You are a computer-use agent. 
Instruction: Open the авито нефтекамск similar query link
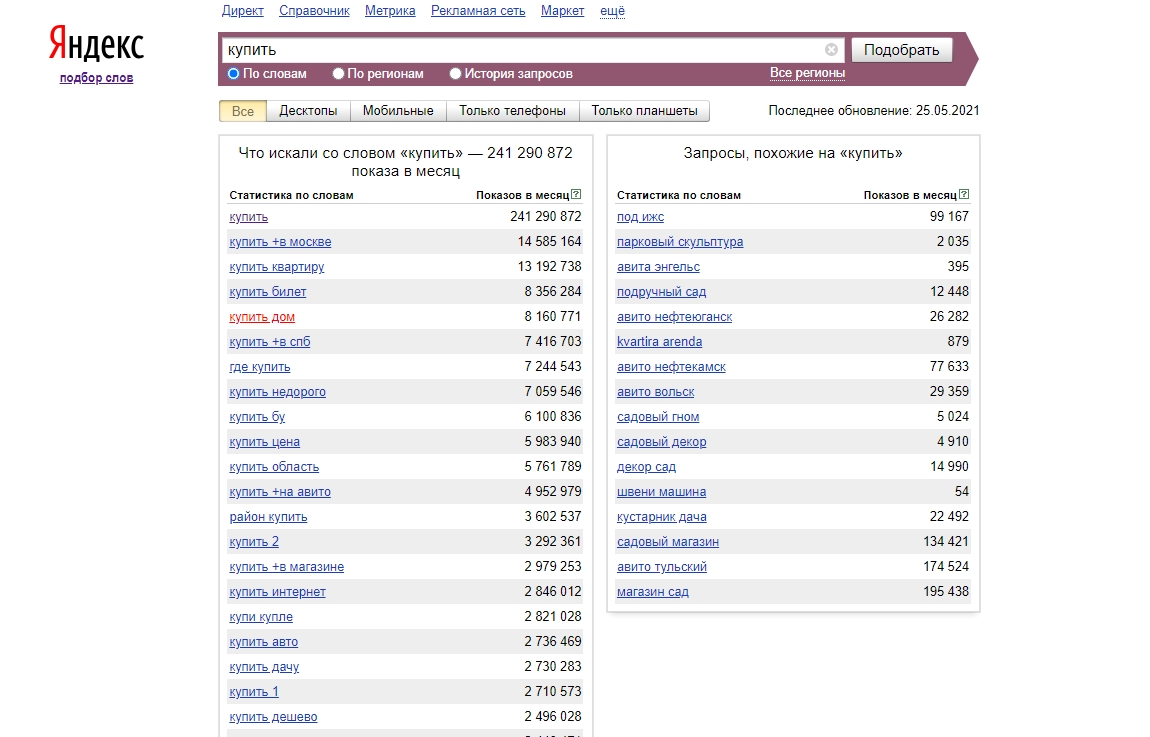(671, 367)
